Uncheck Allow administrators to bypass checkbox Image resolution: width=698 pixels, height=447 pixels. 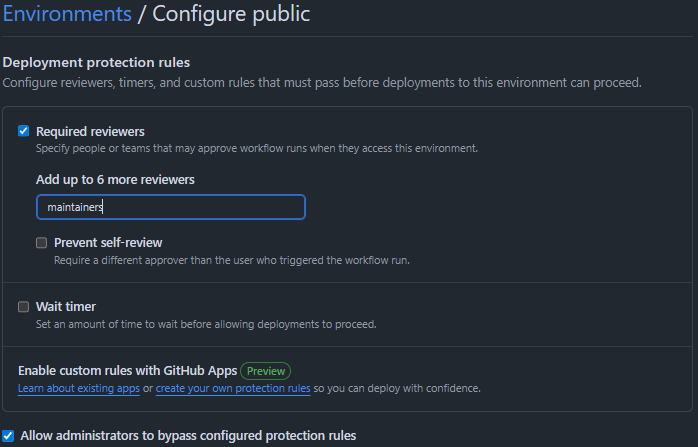tap(8, 435)
